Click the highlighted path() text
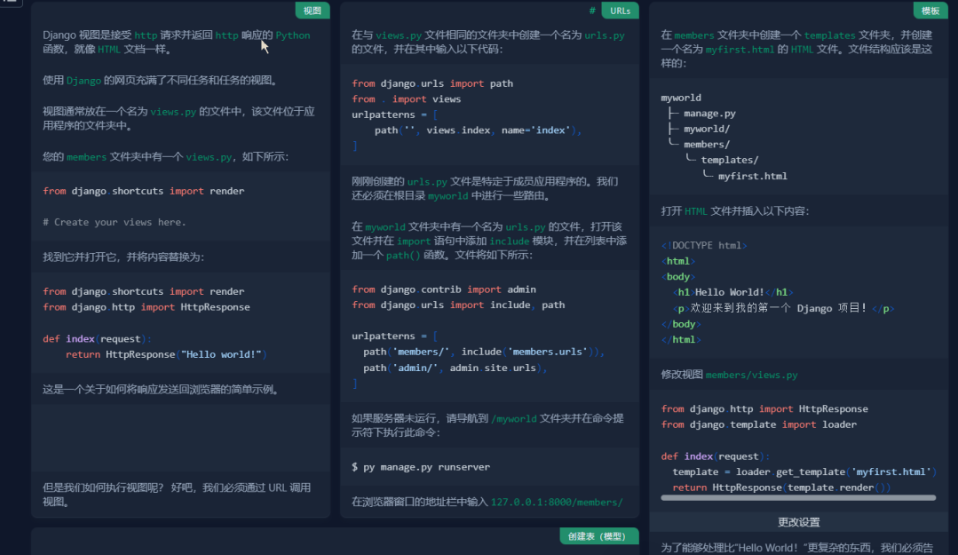 [403, 255]
